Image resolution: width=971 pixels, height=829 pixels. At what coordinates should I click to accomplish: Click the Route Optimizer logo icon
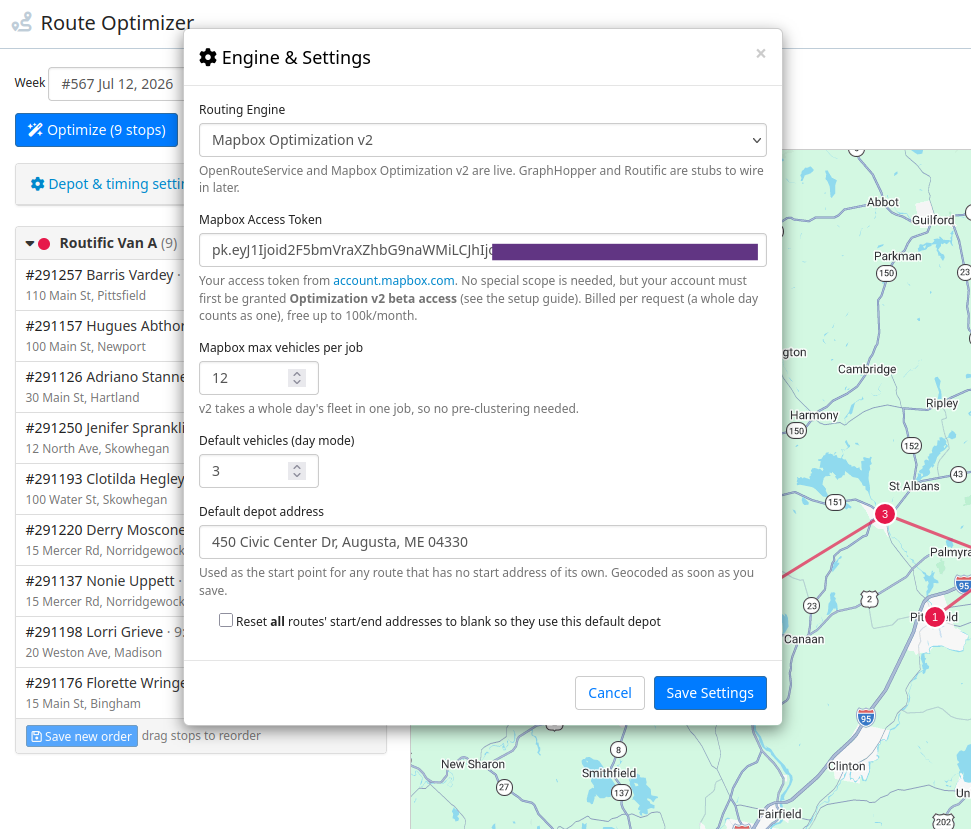point(22,23)
